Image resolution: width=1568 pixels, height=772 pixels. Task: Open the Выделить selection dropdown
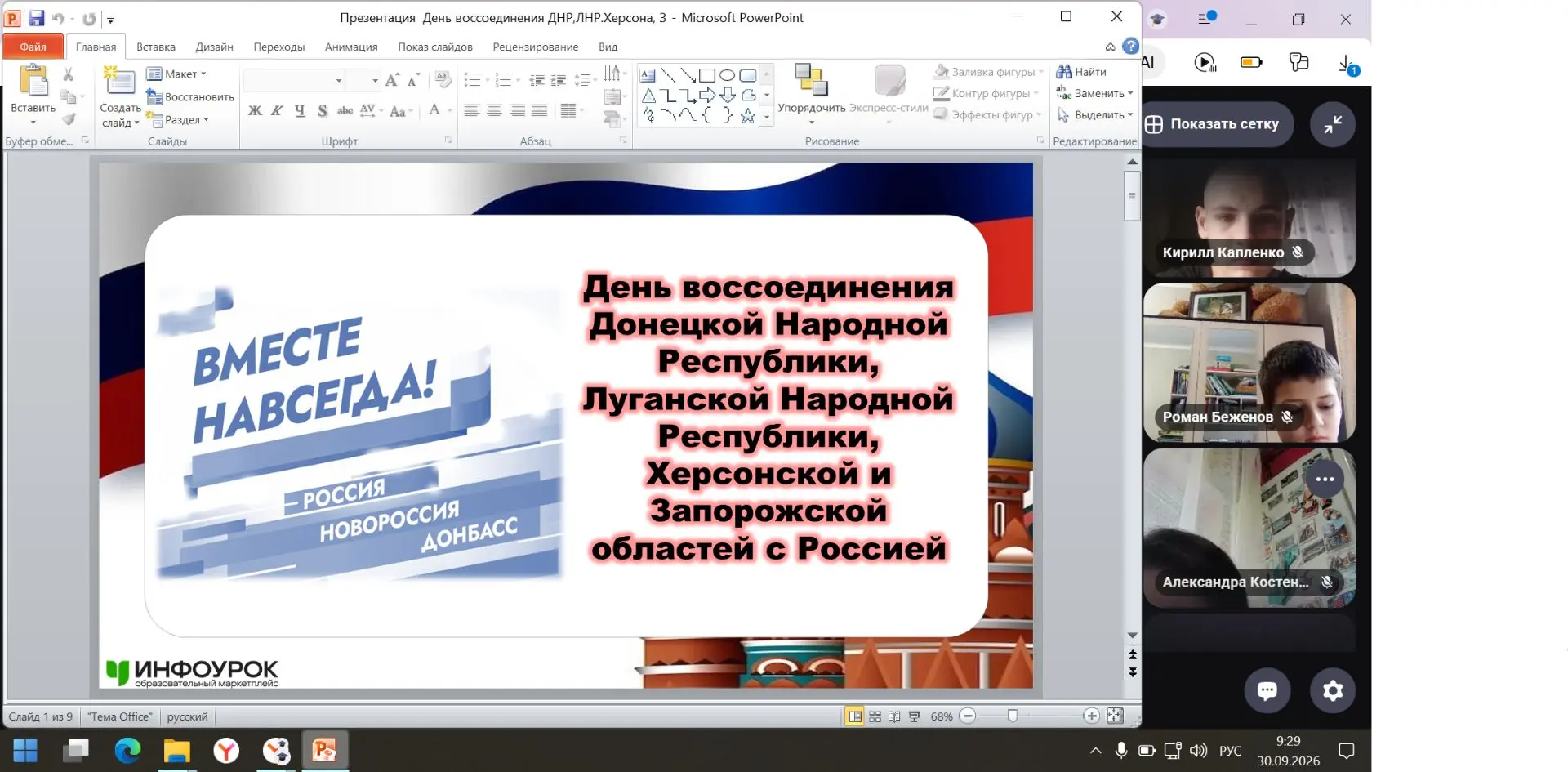click(1095, 115)
